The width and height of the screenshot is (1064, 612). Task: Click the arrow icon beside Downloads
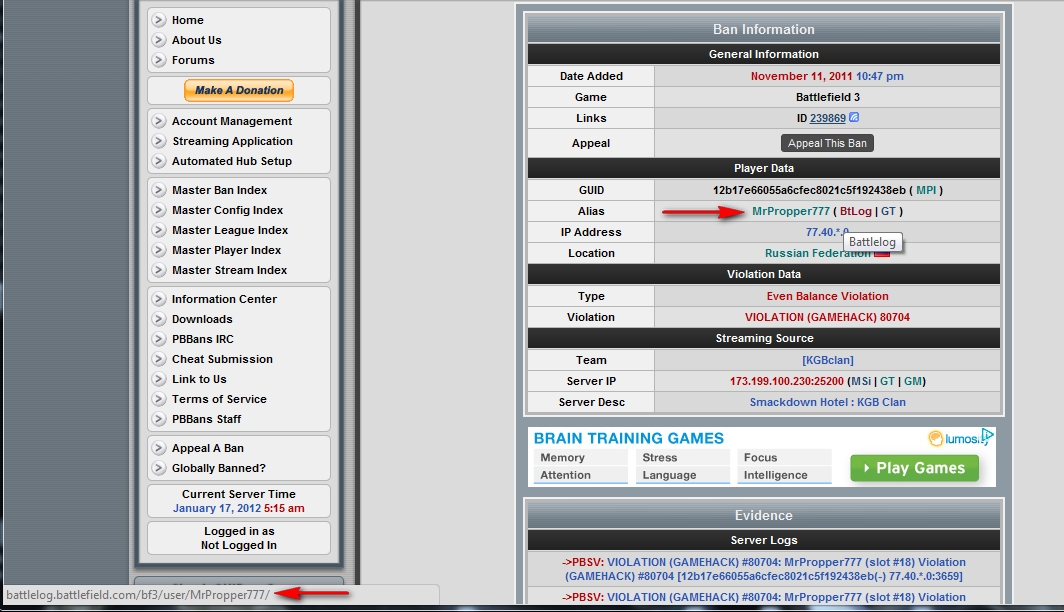coord(159,319)
